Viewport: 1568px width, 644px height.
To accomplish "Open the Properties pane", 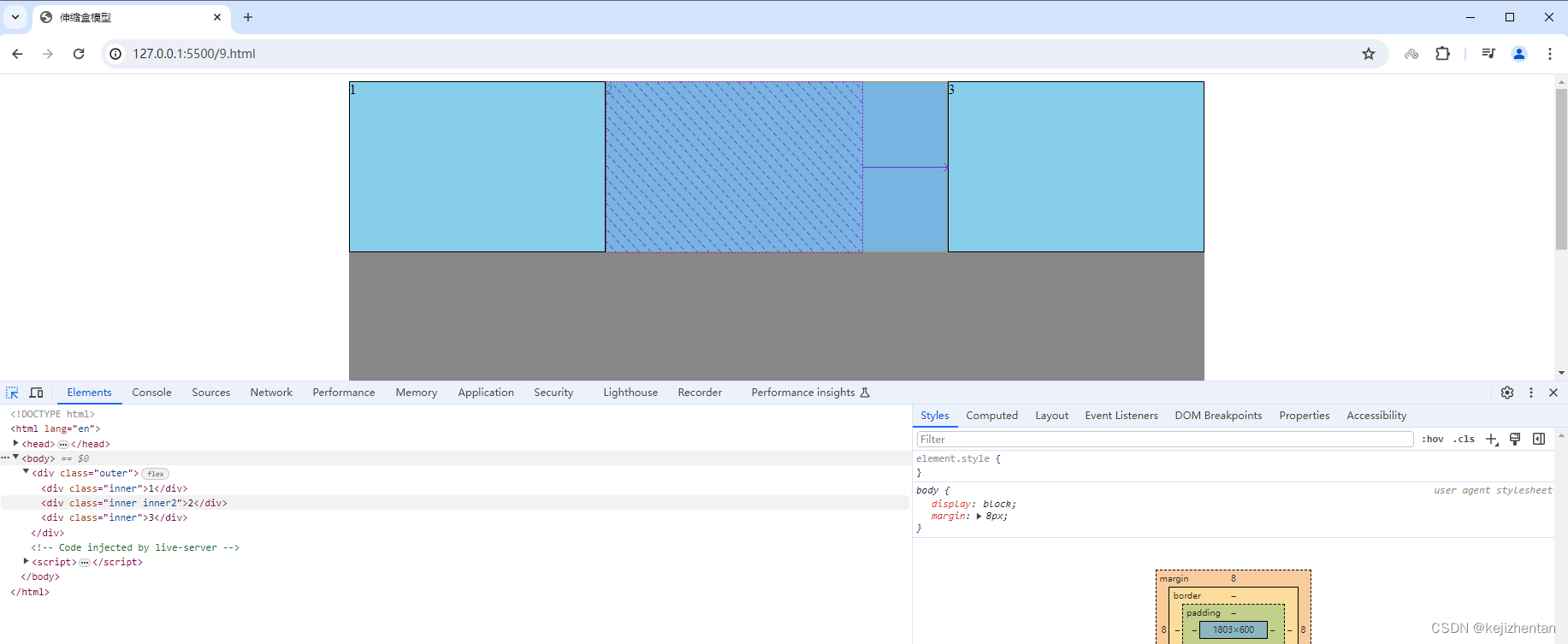I will (x=1305, y=416).
